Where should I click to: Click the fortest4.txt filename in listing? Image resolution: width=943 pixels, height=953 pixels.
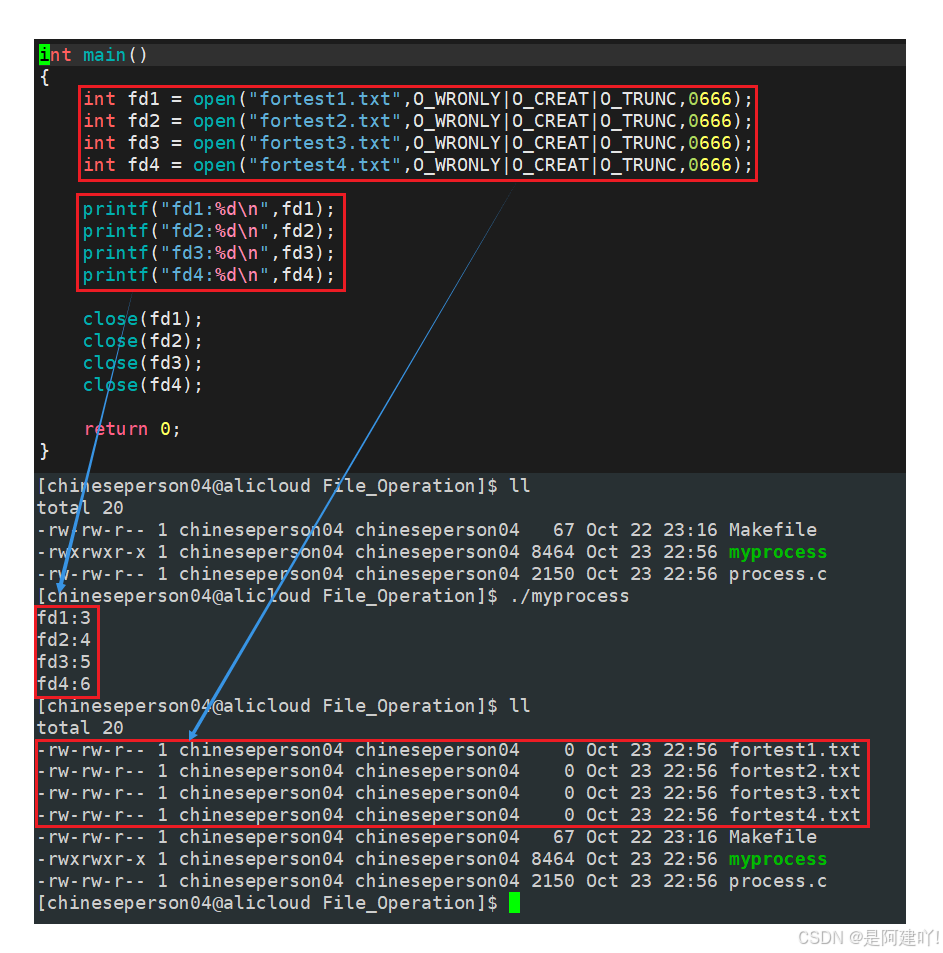click(795, 815)
